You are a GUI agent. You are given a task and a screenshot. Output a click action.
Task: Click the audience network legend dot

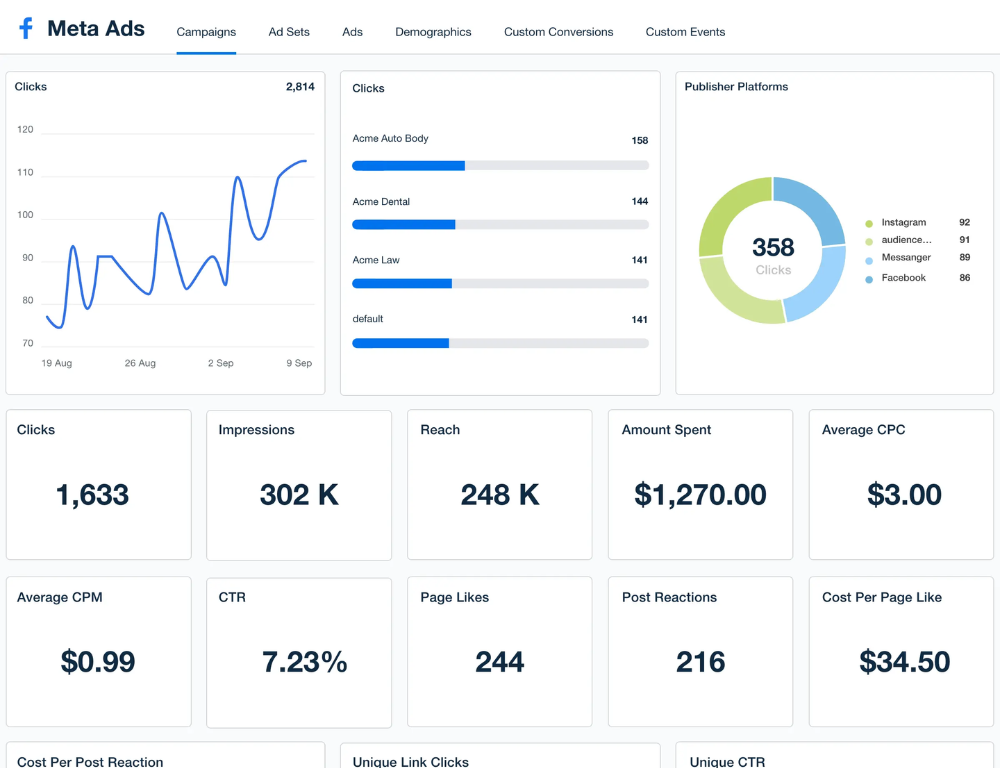coord(869,241)
